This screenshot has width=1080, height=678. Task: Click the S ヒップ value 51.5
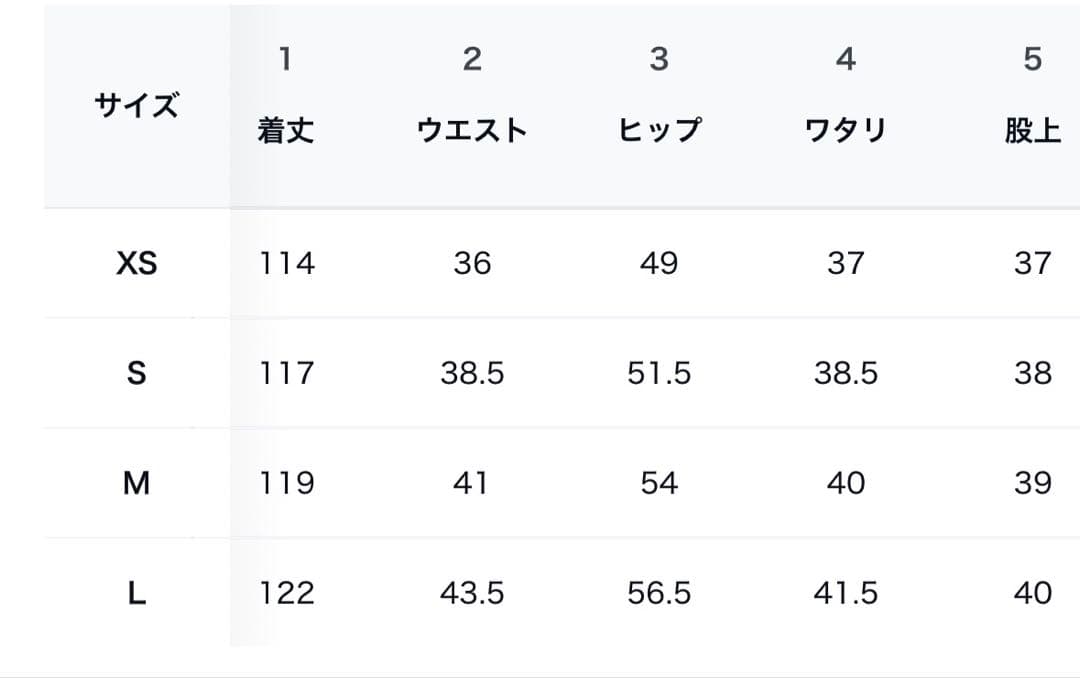click(659, 373)
